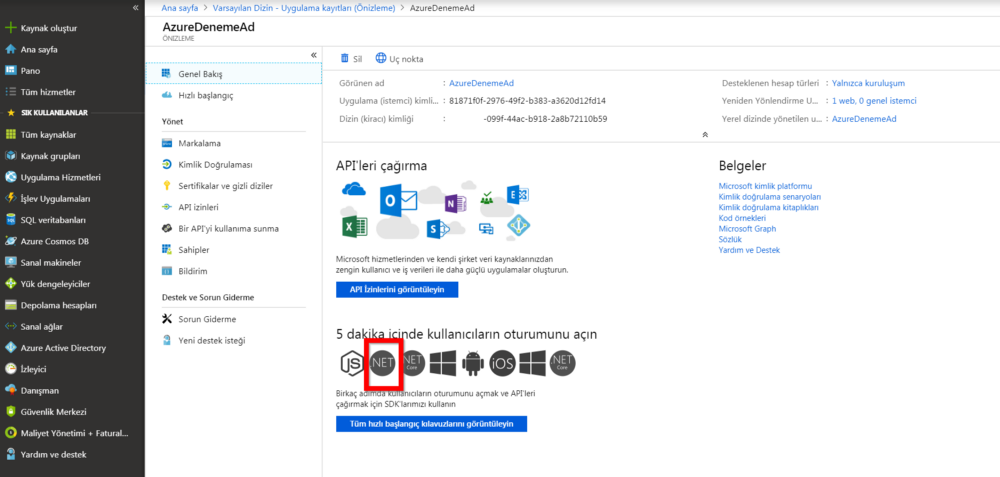Viewport: 1000px width, 477px height.
Task: Click Varsayılan Dizin - Uygulama kayıtları breadcrumb
Action: click(x=304, y=8)
